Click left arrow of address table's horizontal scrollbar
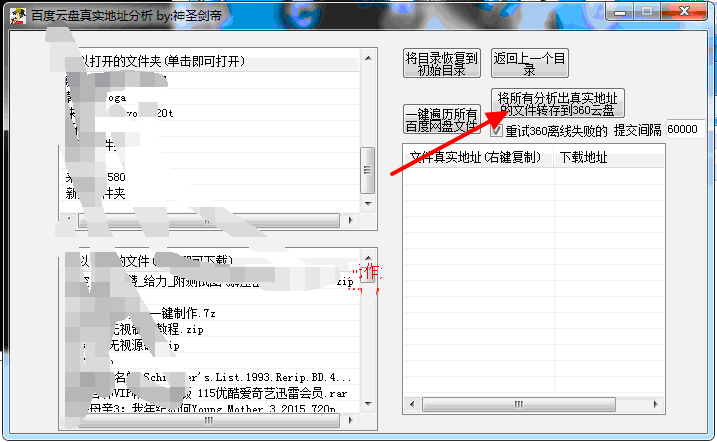This screenshot has height=442, width=717. 412,405
